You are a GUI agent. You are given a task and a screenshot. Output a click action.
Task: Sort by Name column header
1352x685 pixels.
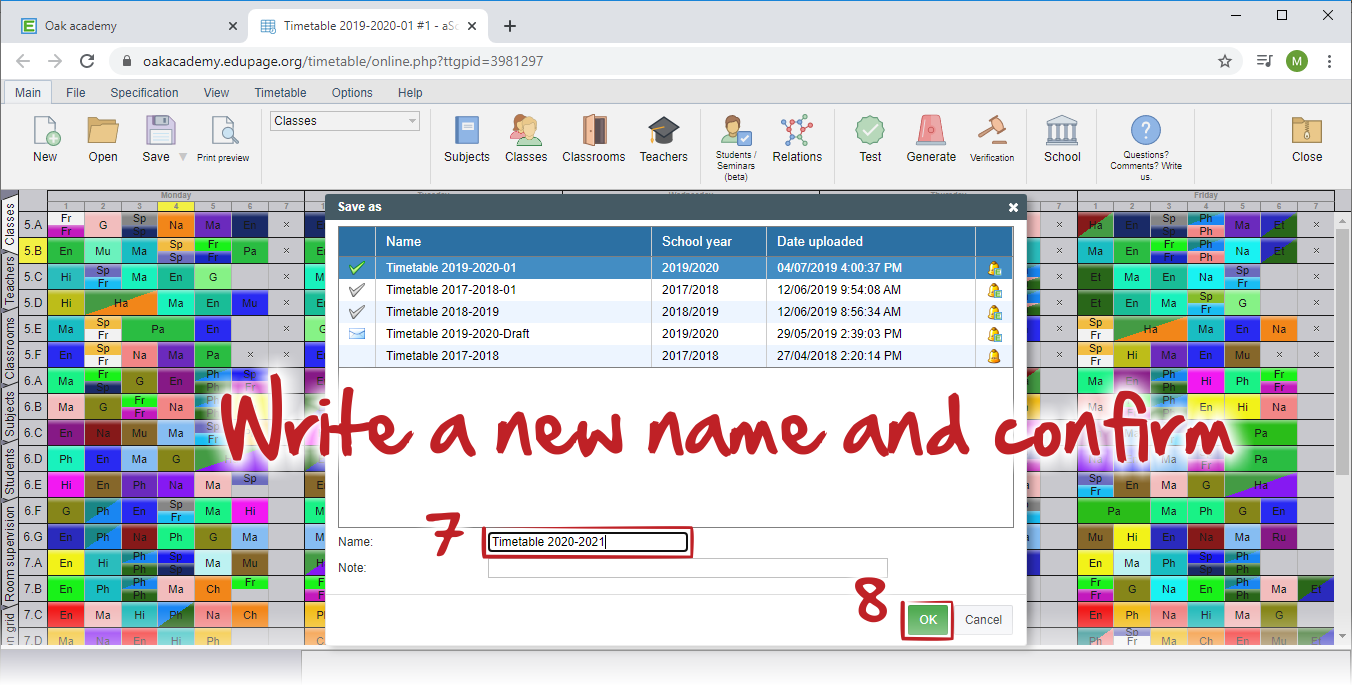coord(513,241)
